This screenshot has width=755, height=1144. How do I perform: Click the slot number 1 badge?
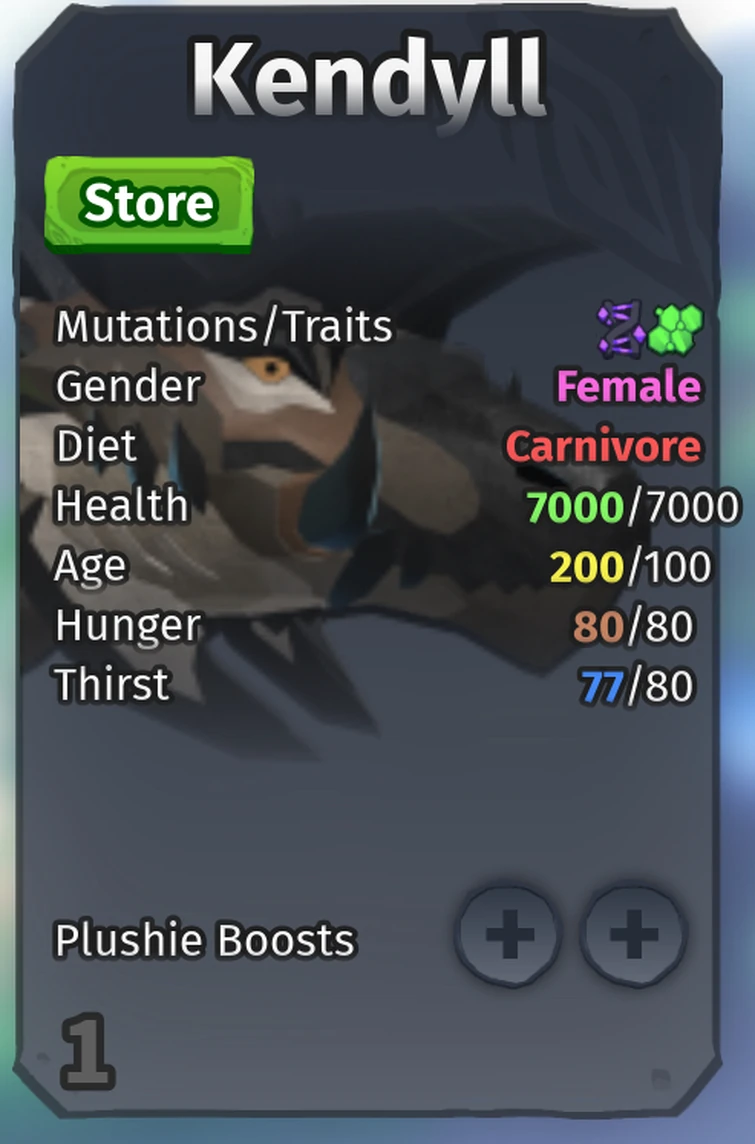pyautogui.click(x=88, y=1051)
